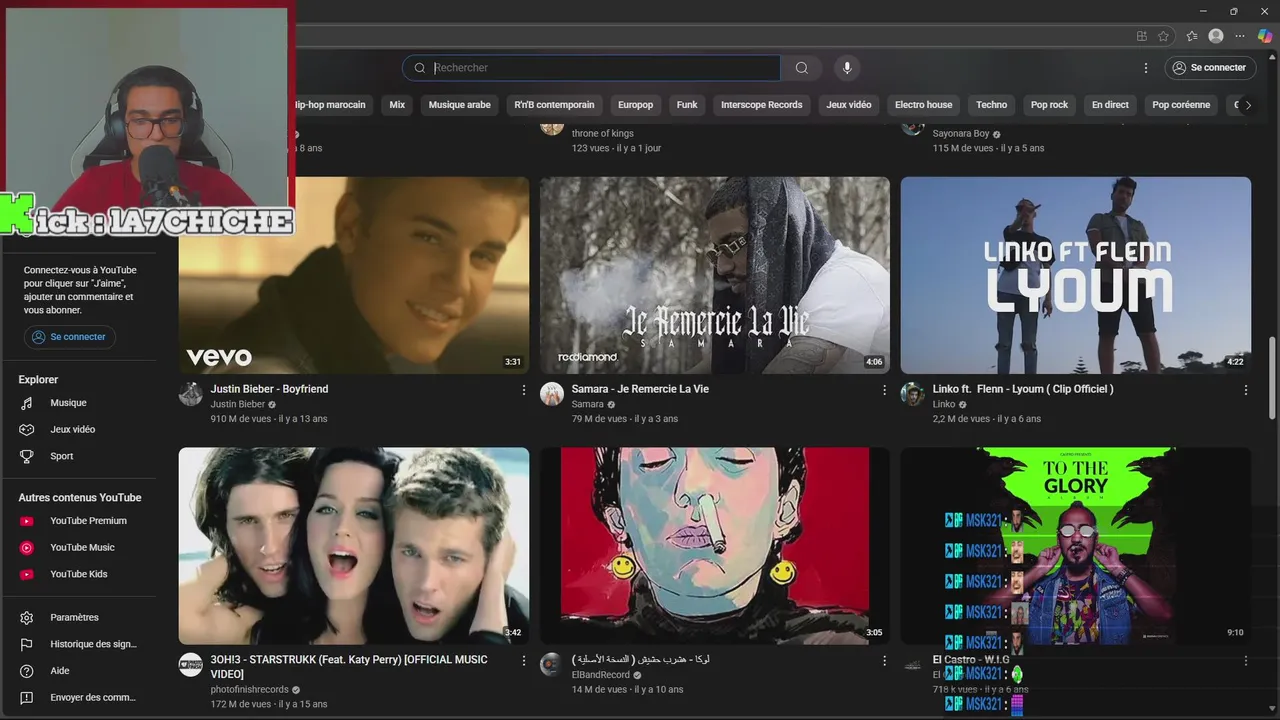Open the browser profile icon

click(1216, 36)
